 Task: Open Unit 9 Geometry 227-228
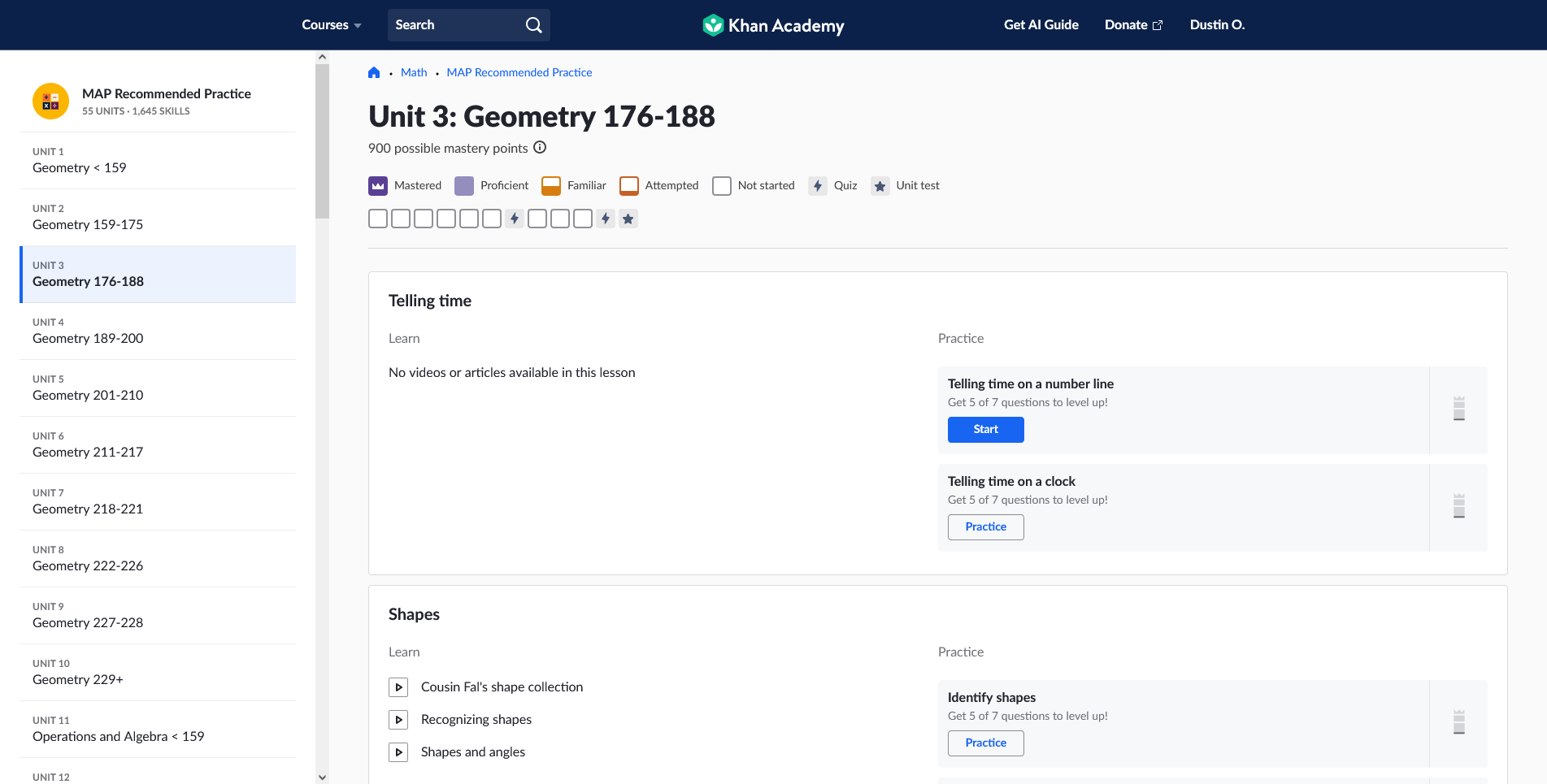click(x=158, y=616)
